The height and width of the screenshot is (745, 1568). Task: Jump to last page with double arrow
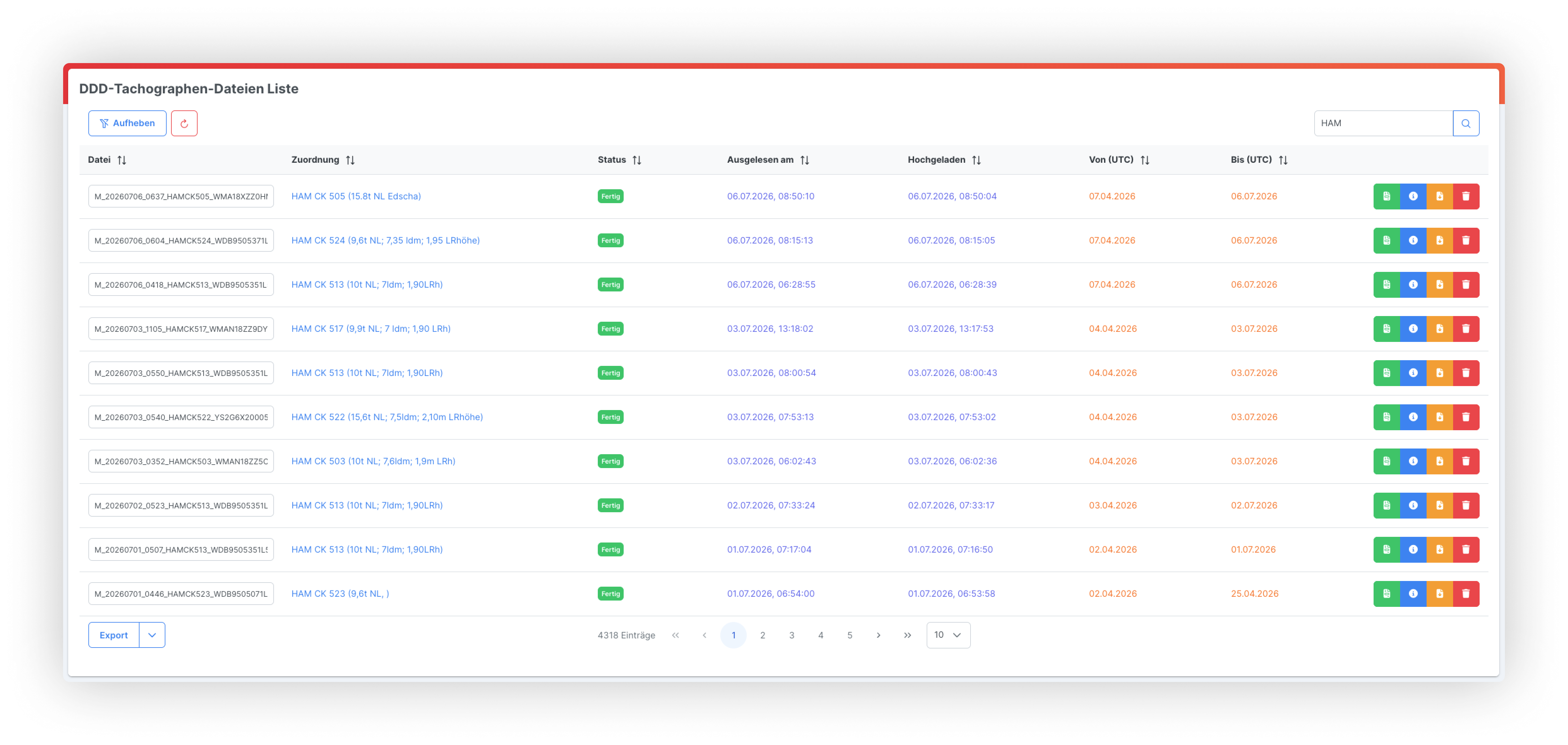(x=908, y=636)
